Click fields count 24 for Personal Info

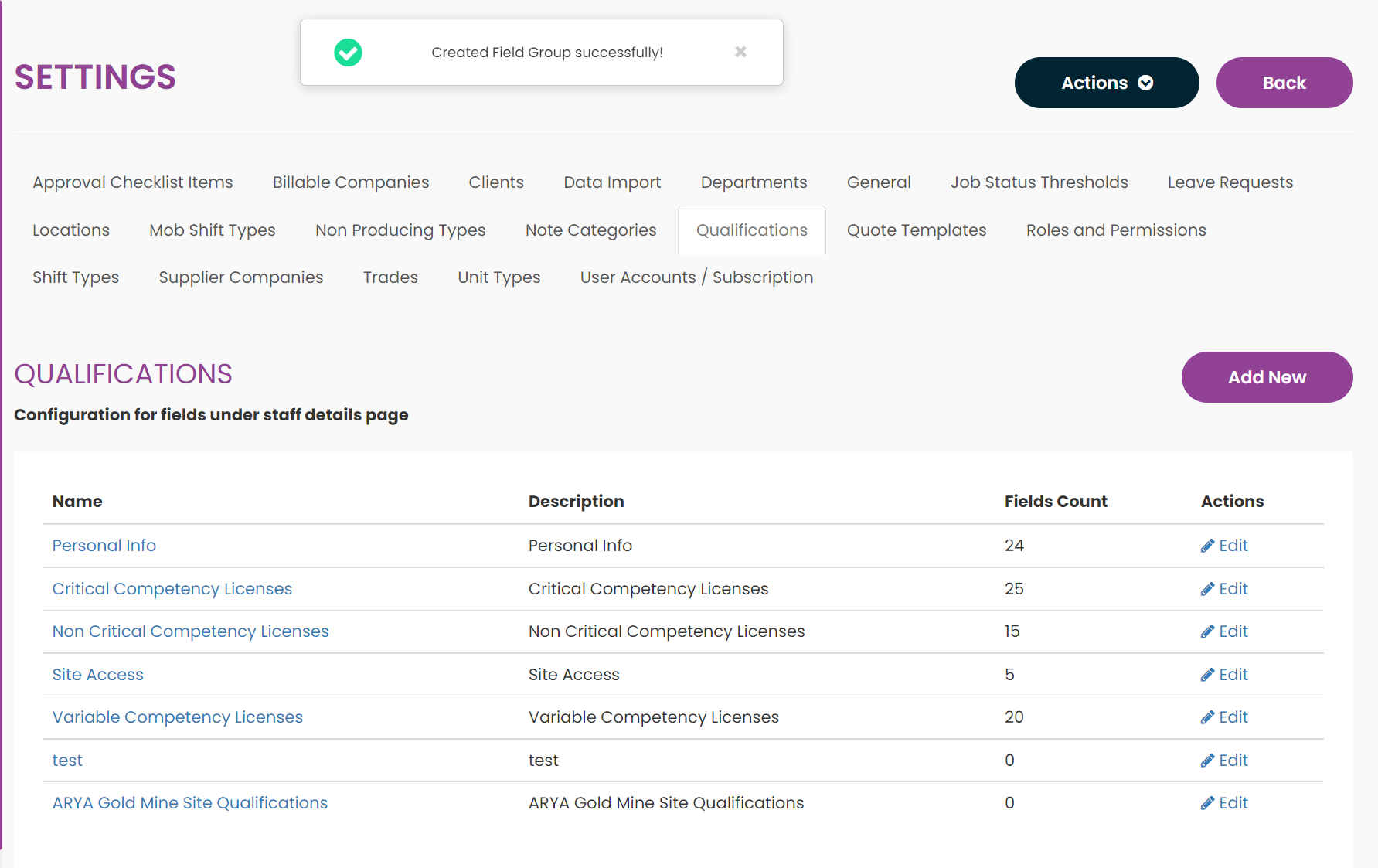[1014, 546]
